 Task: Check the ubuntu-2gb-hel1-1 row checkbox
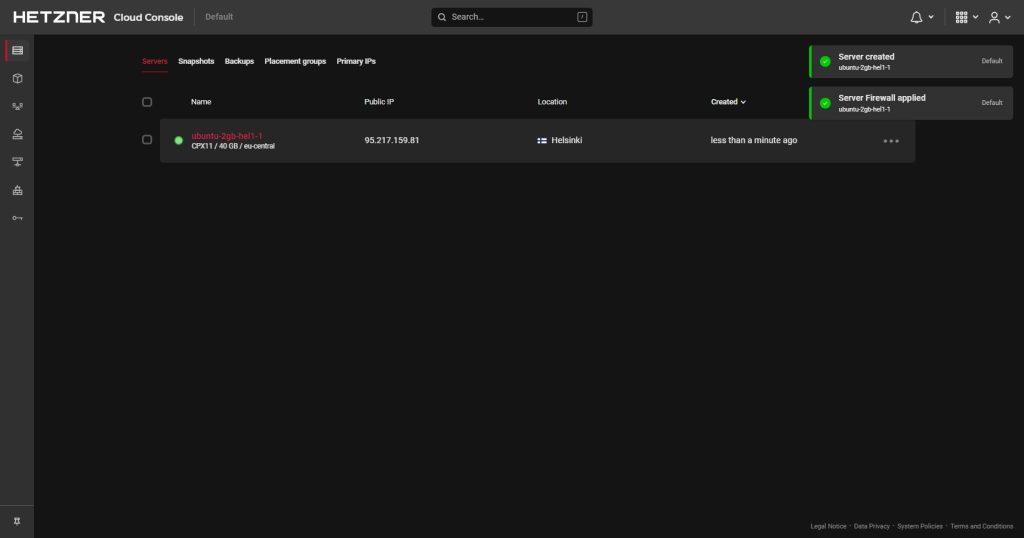(x=147, y=140)
